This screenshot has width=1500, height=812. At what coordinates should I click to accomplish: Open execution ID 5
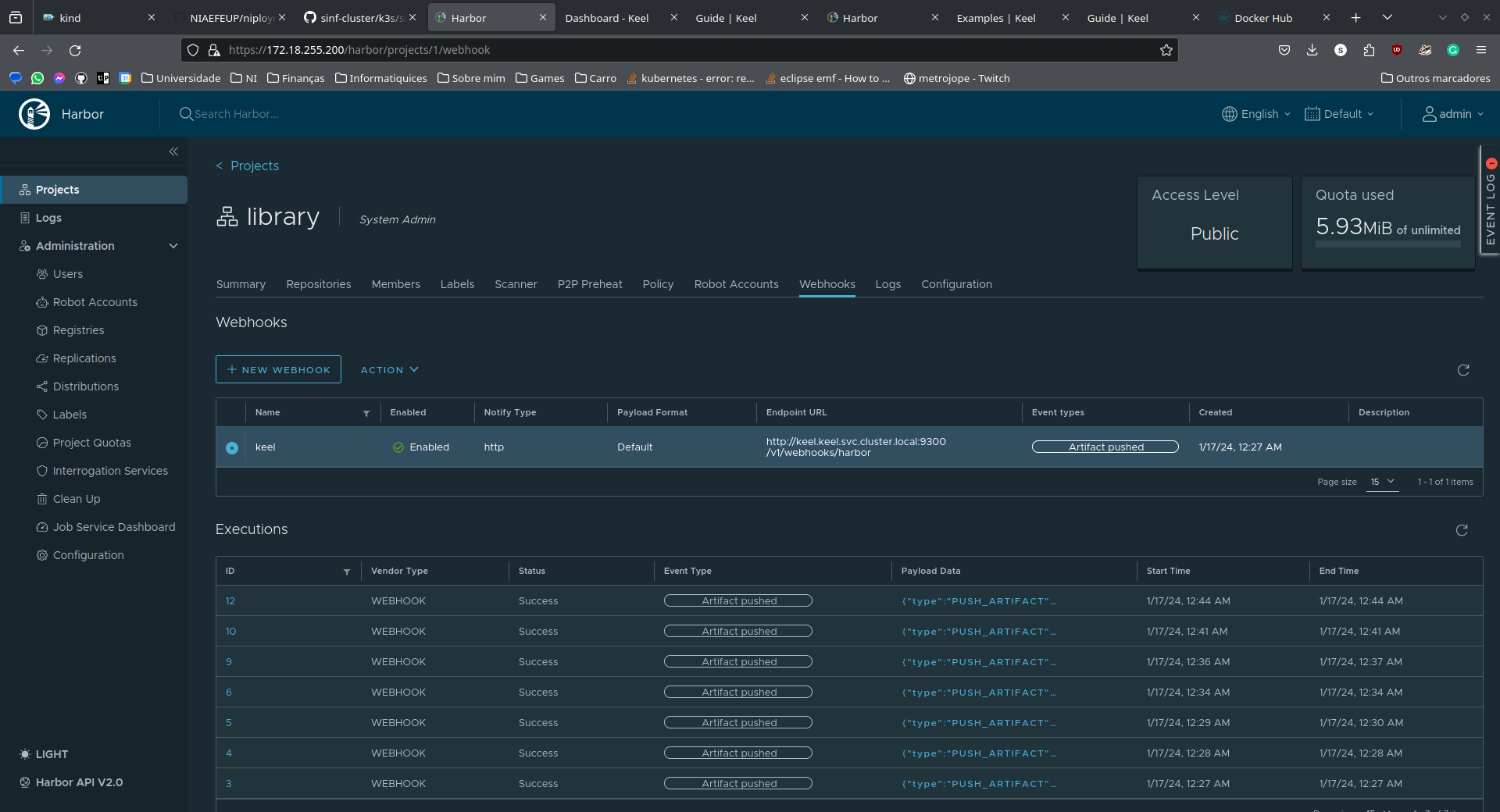229,723
